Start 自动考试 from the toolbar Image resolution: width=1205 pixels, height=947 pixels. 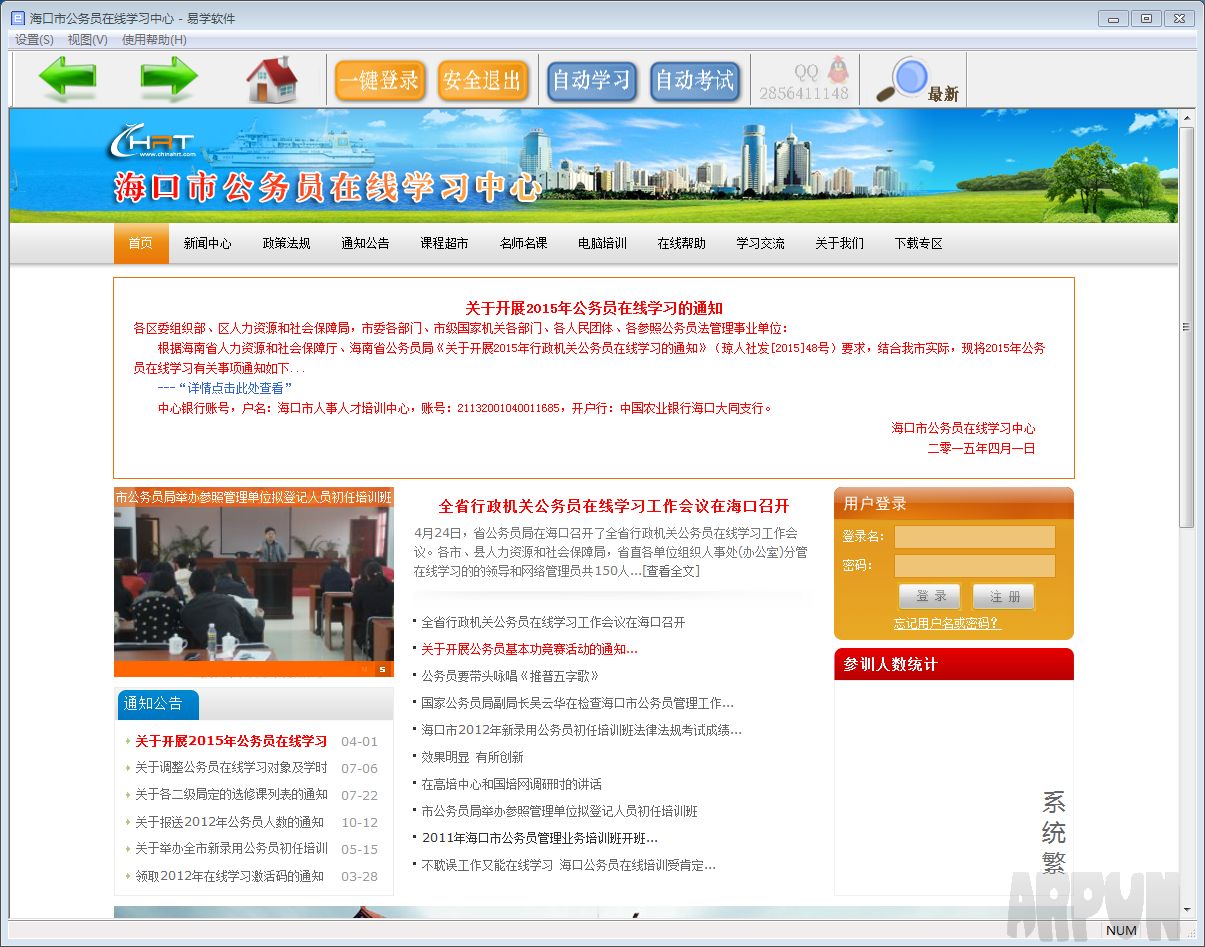tap(695, 80)
